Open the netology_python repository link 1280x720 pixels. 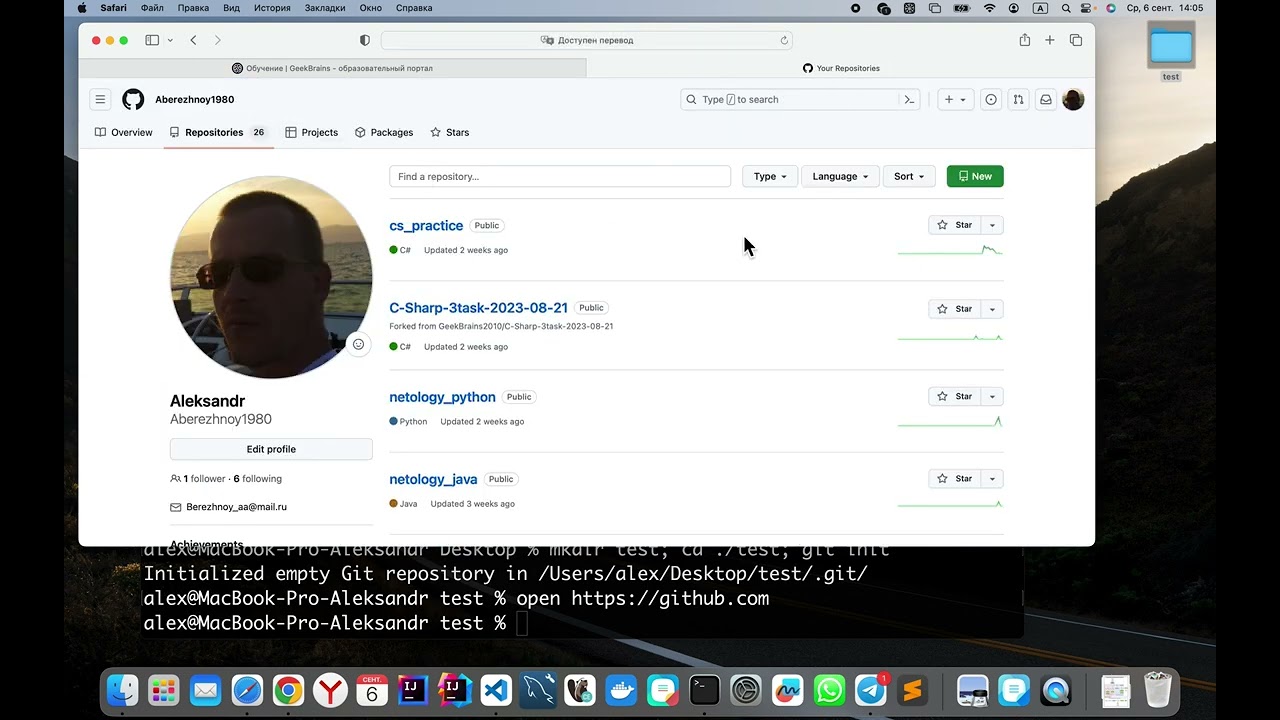(442, 397)
